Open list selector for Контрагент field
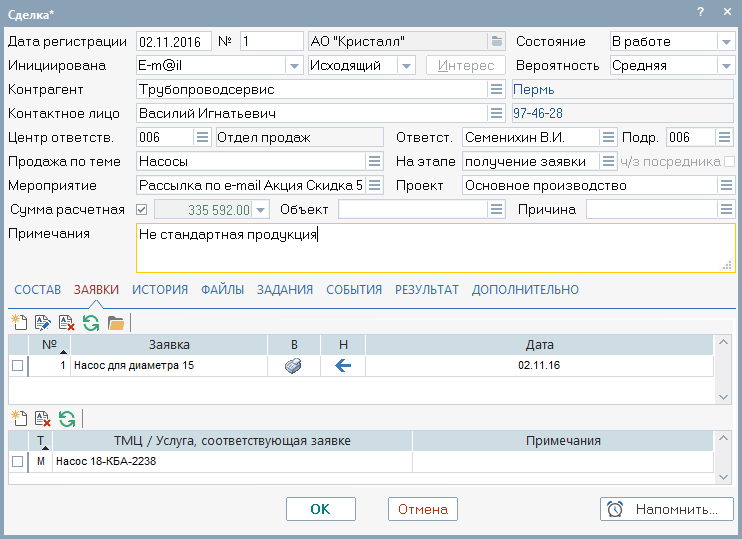 (x=496, y=89)
